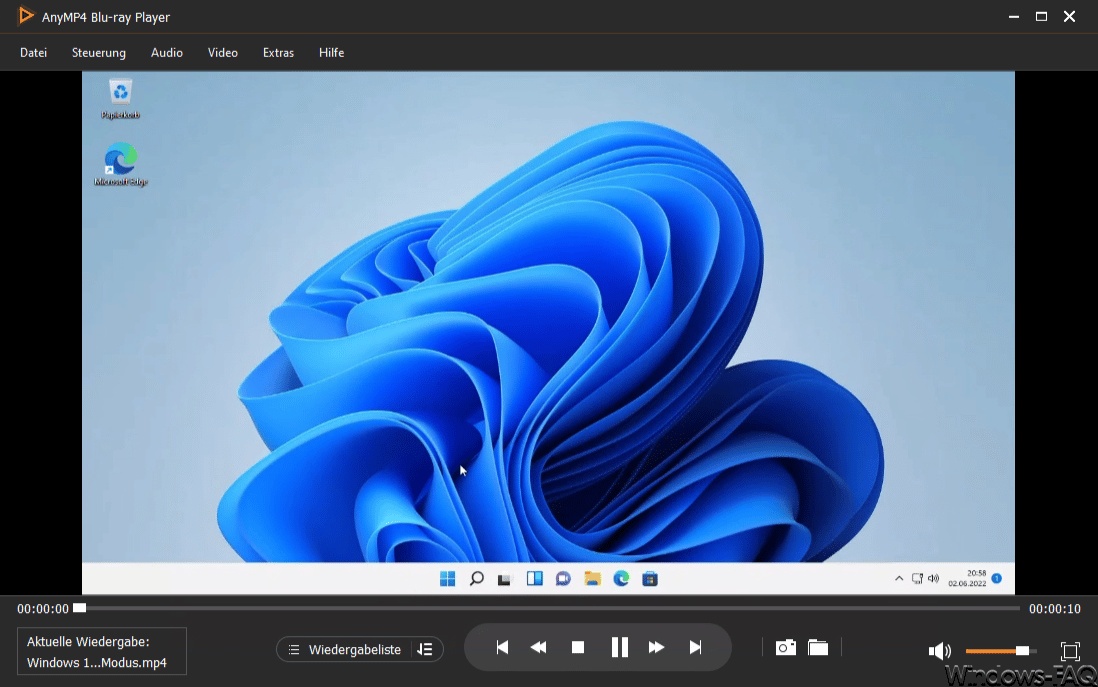Open the Steuerung menu

[x=99, y=53]
